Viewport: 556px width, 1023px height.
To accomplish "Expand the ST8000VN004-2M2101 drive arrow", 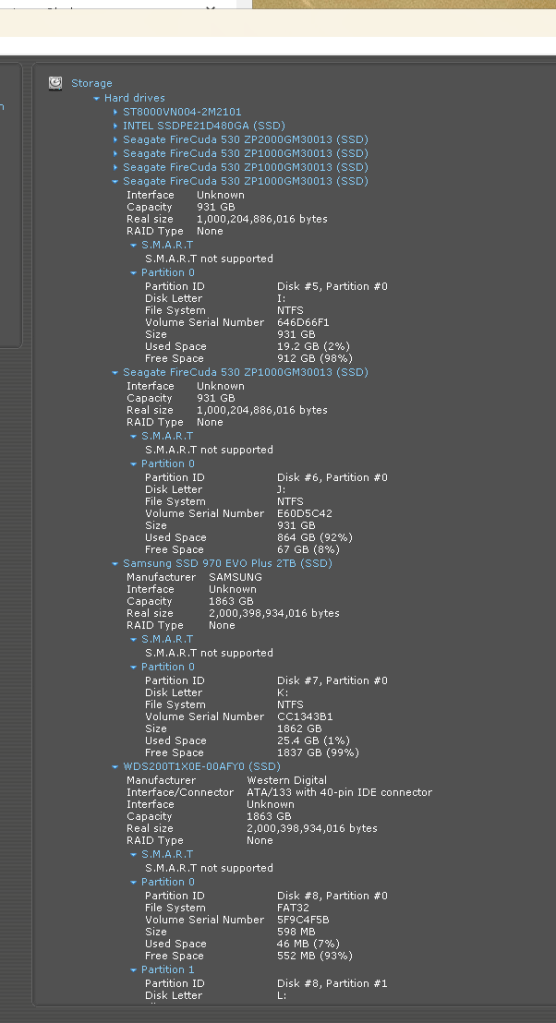I will (116, 112).
